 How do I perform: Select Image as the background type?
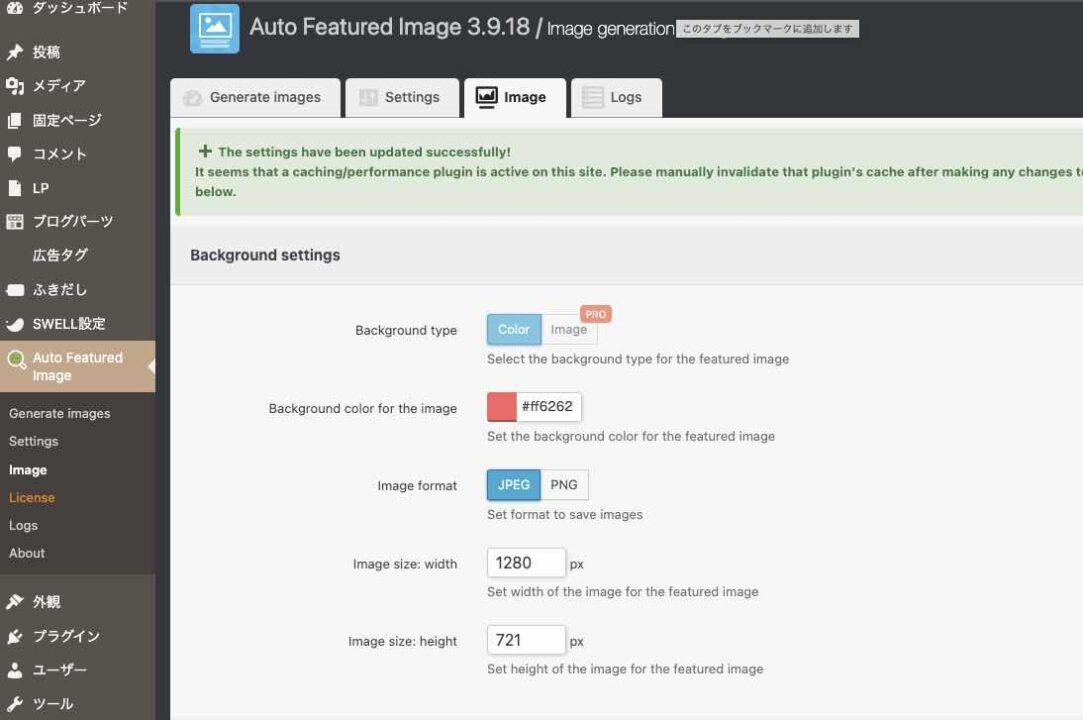[568, 330]
